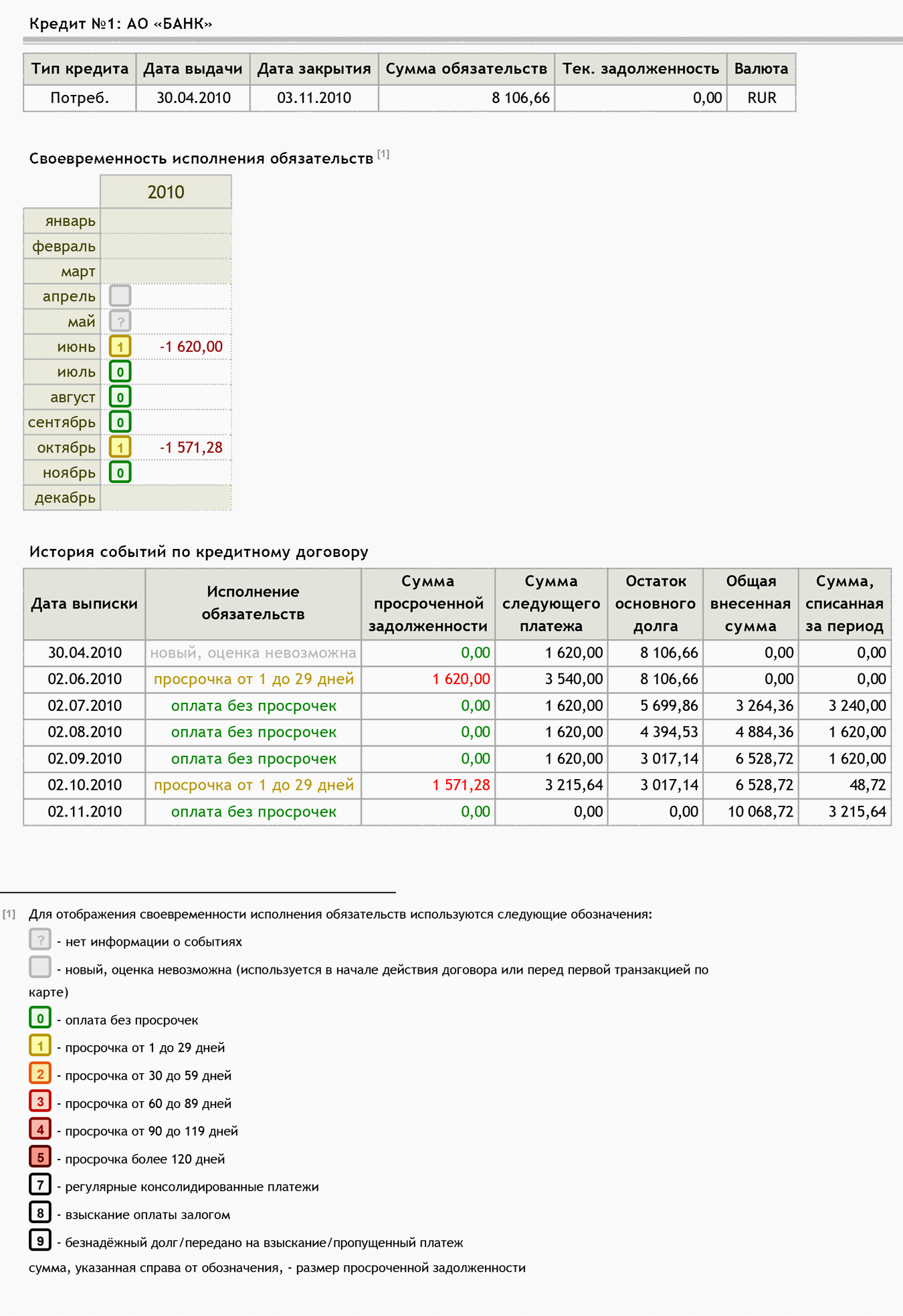Click the Сумма обязательств column header
The image size is (903, 1316).
[x=467, y=69]
